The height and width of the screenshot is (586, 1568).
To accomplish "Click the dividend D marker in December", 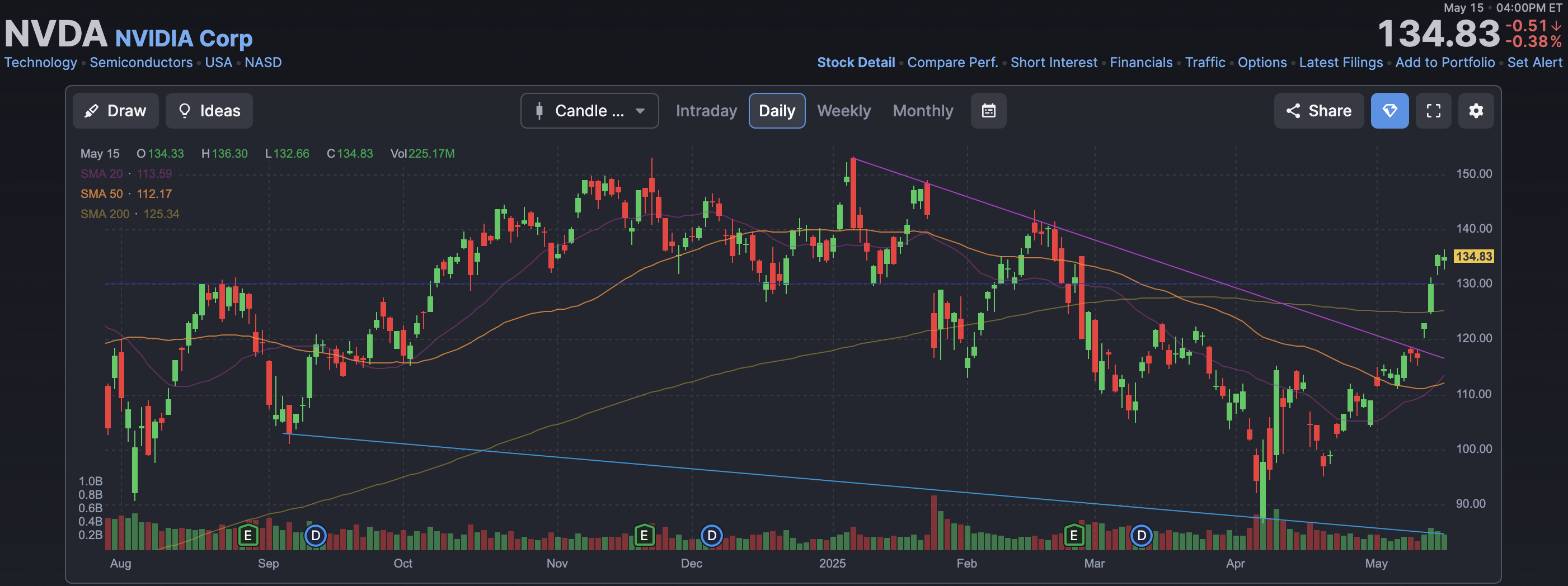I will tap(712, 536).
